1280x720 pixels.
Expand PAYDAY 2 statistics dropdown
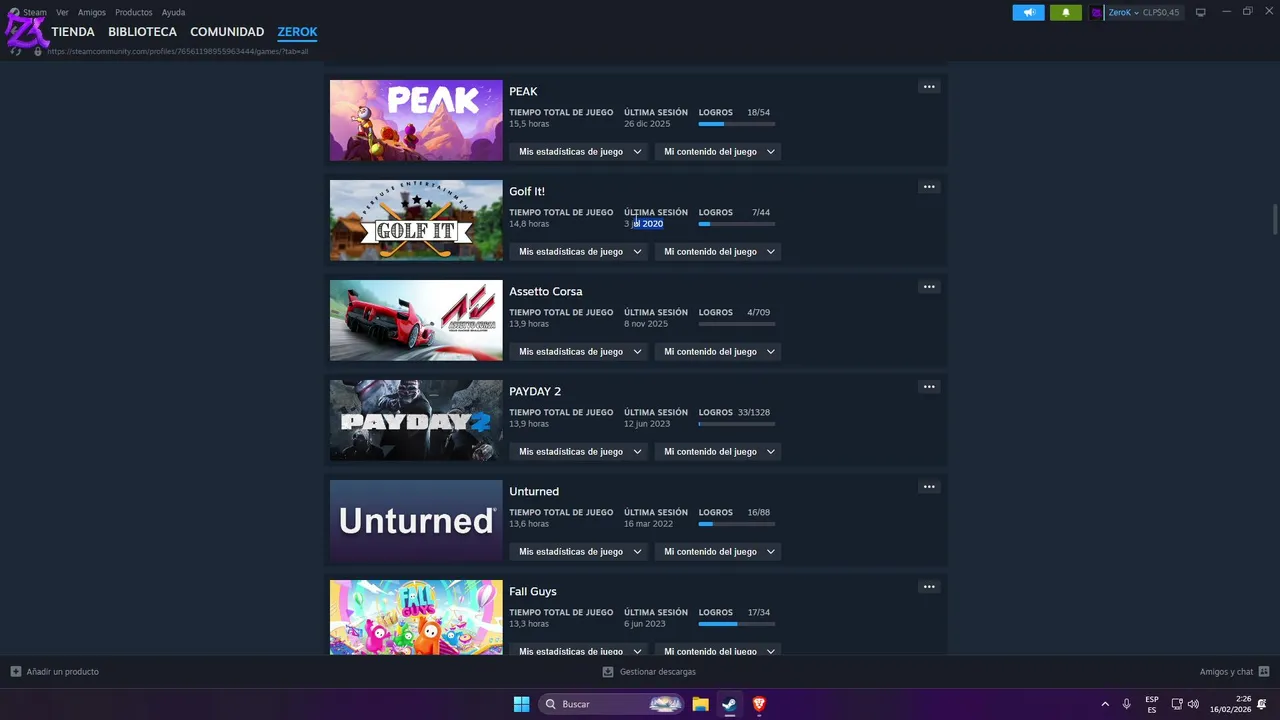[x=580, y=452]
